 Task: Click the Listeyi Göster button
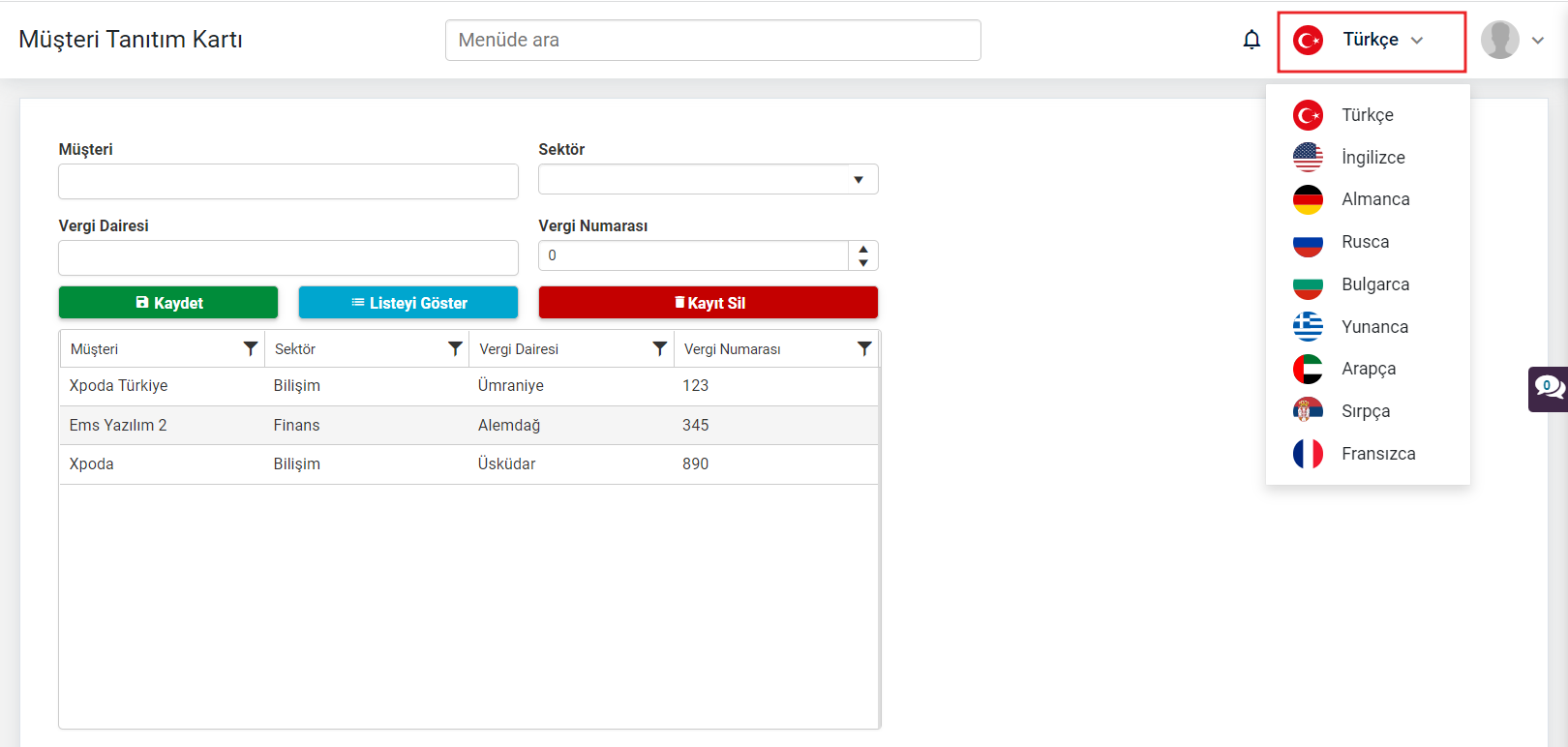408,302
